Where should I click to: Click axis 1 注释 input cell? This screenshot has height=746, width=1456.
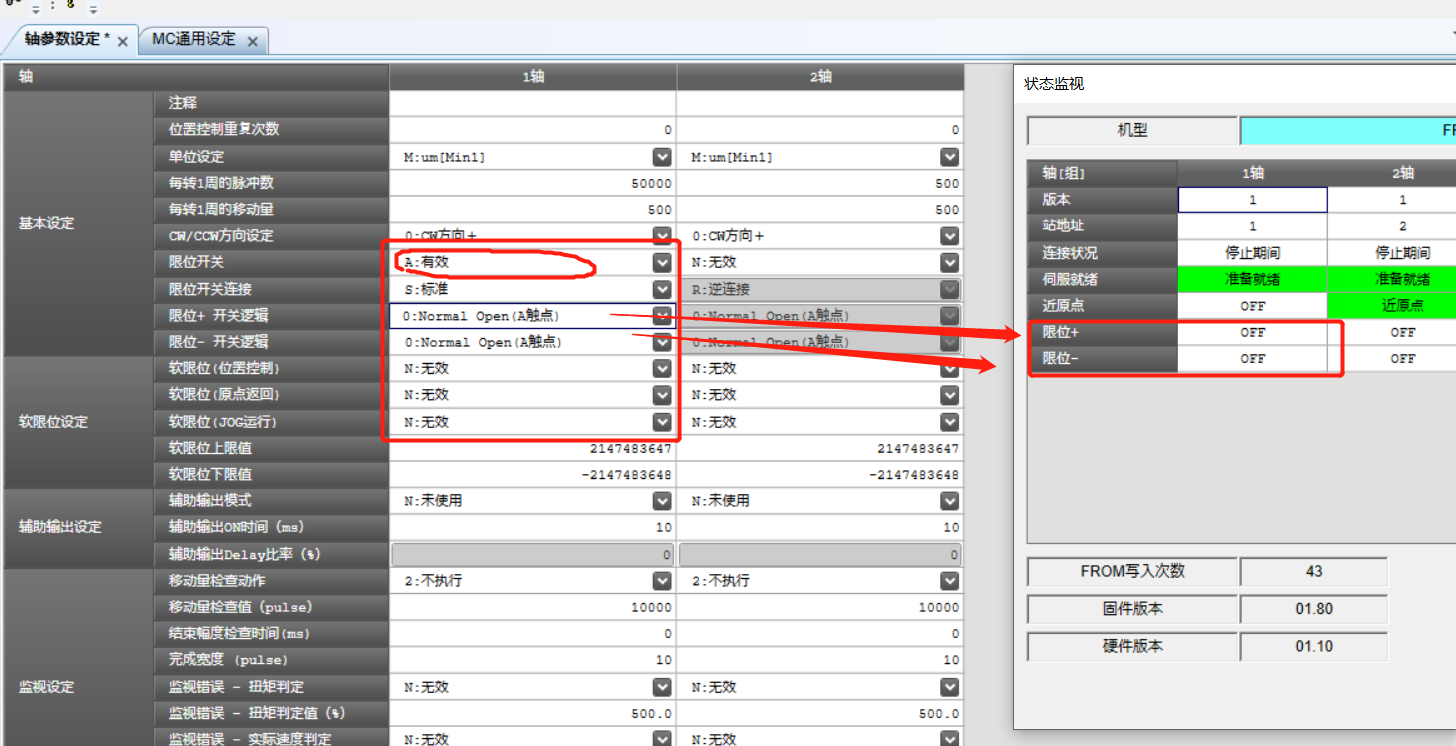[532, 103]
